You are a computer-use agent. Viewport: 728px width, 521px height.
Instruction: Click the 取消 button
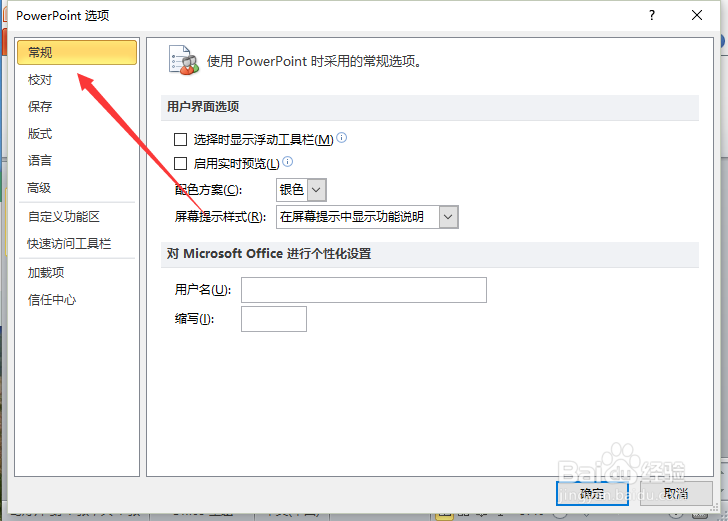676,494
